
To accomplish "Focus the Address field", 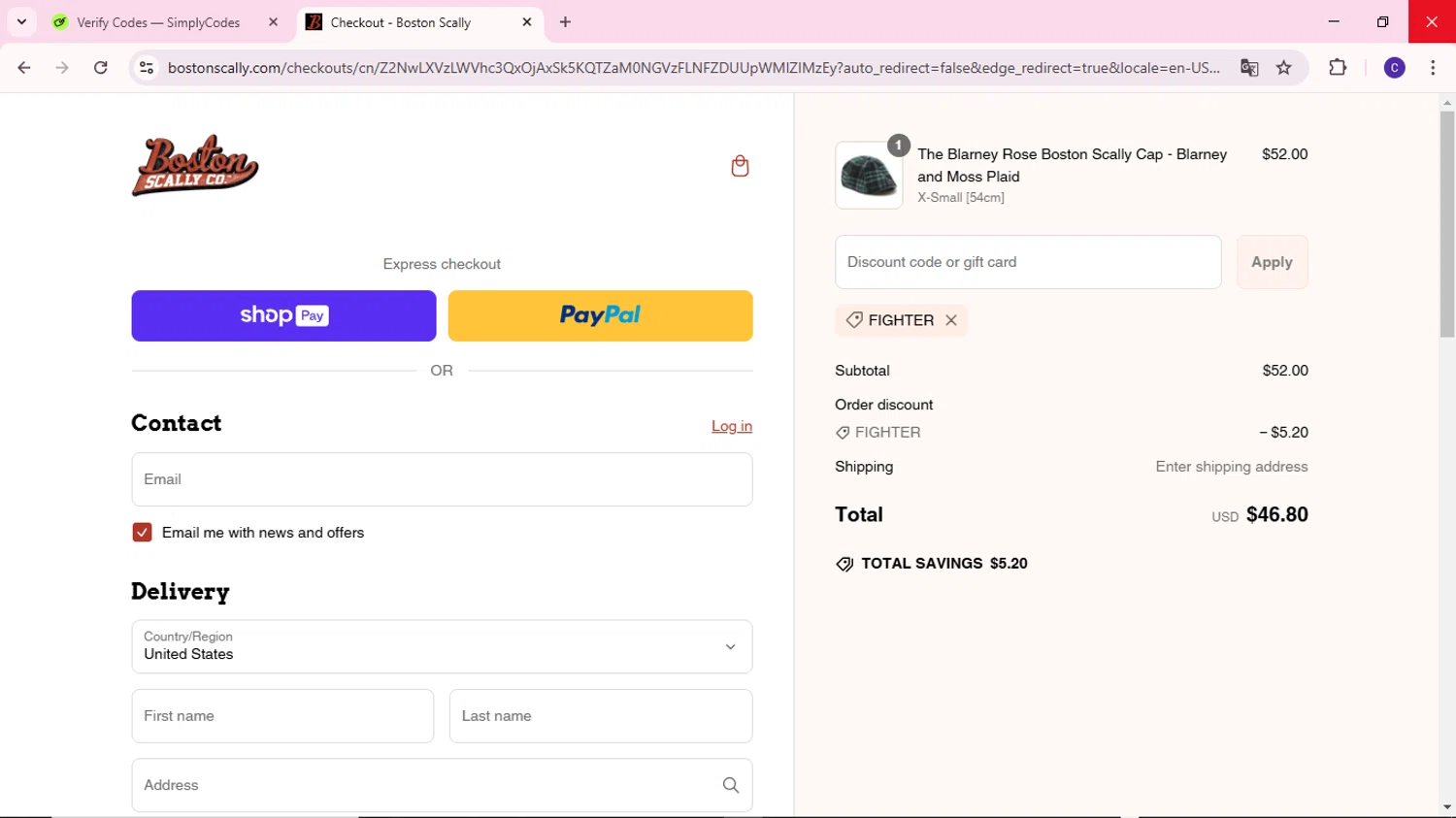I will pyautogui.click(x=442, y=785).
